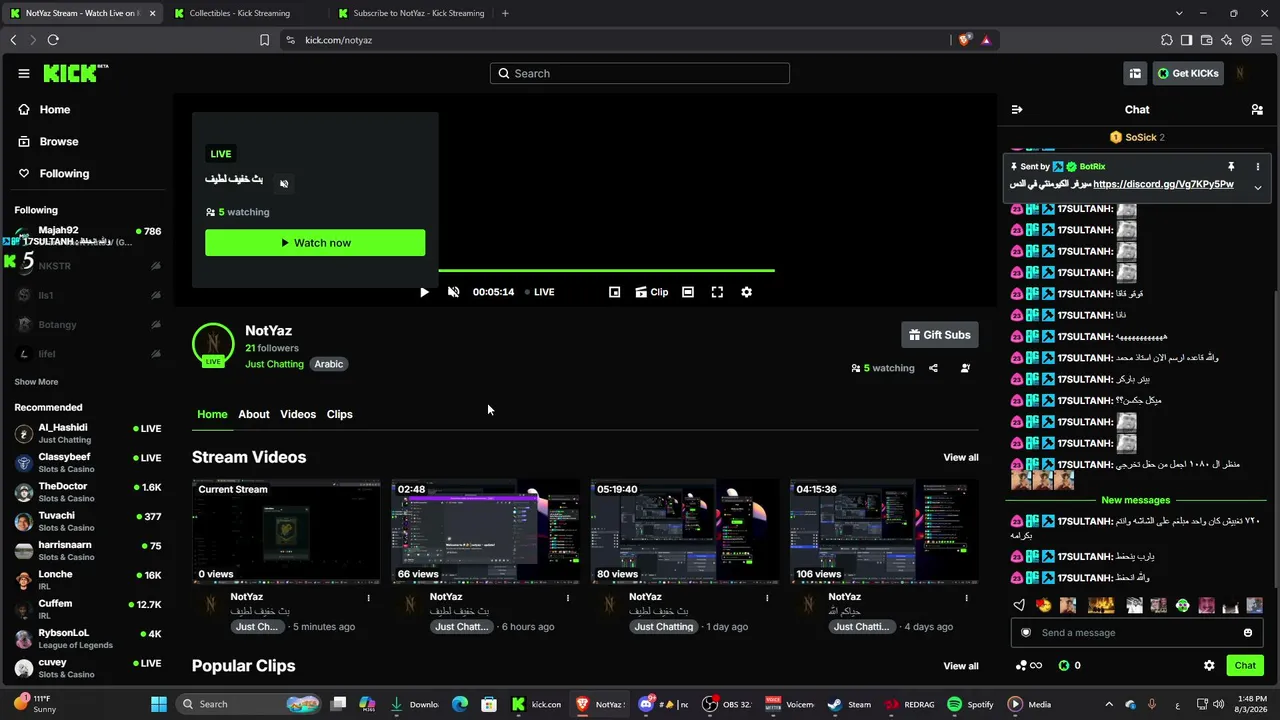Image resolution: width=1280 pixels, height=720 pixels.
Task: Click Get KICKs button
Action: point(1188,73)
